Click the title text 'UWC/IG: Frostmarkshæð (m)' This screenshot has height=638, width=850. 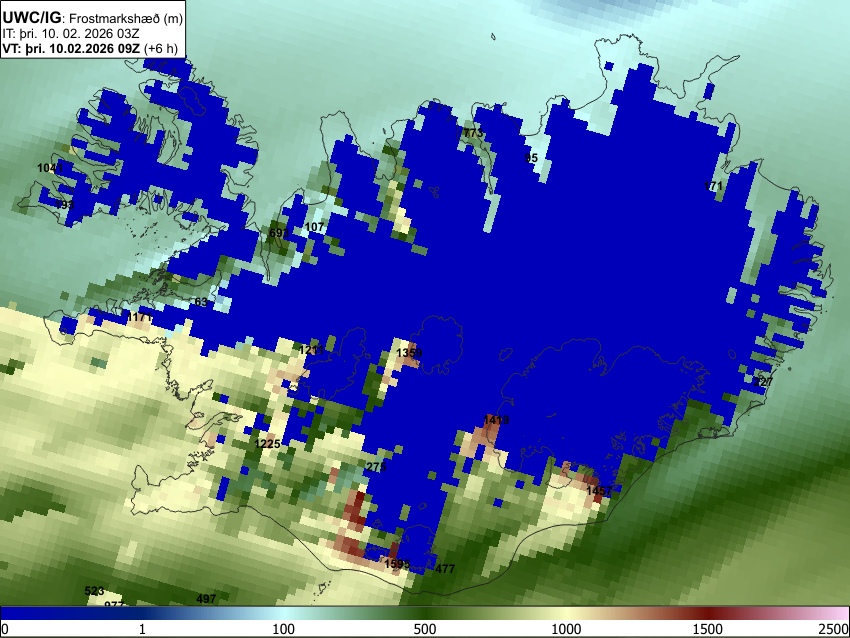point(93,18)
